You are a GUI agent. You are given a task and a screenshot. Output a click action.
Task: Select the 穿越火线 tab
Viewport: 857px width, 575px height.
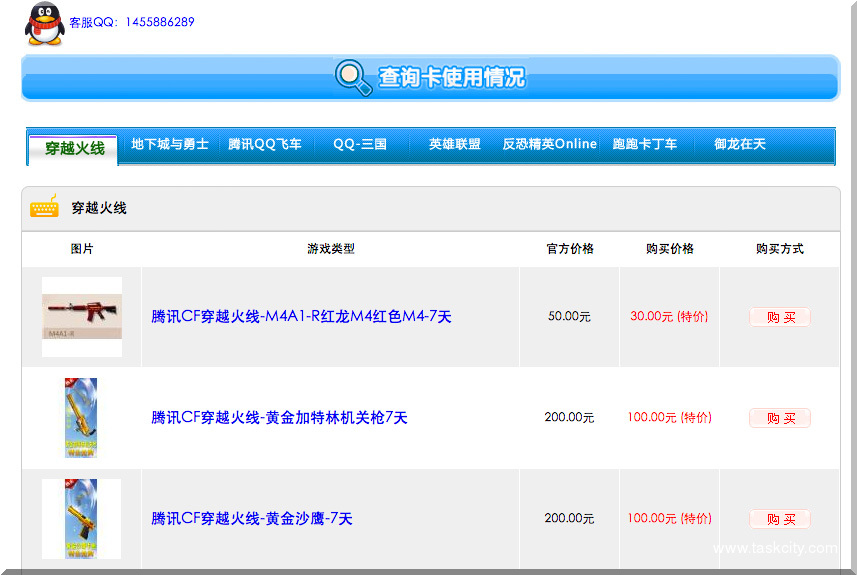[x=74, y=148]
